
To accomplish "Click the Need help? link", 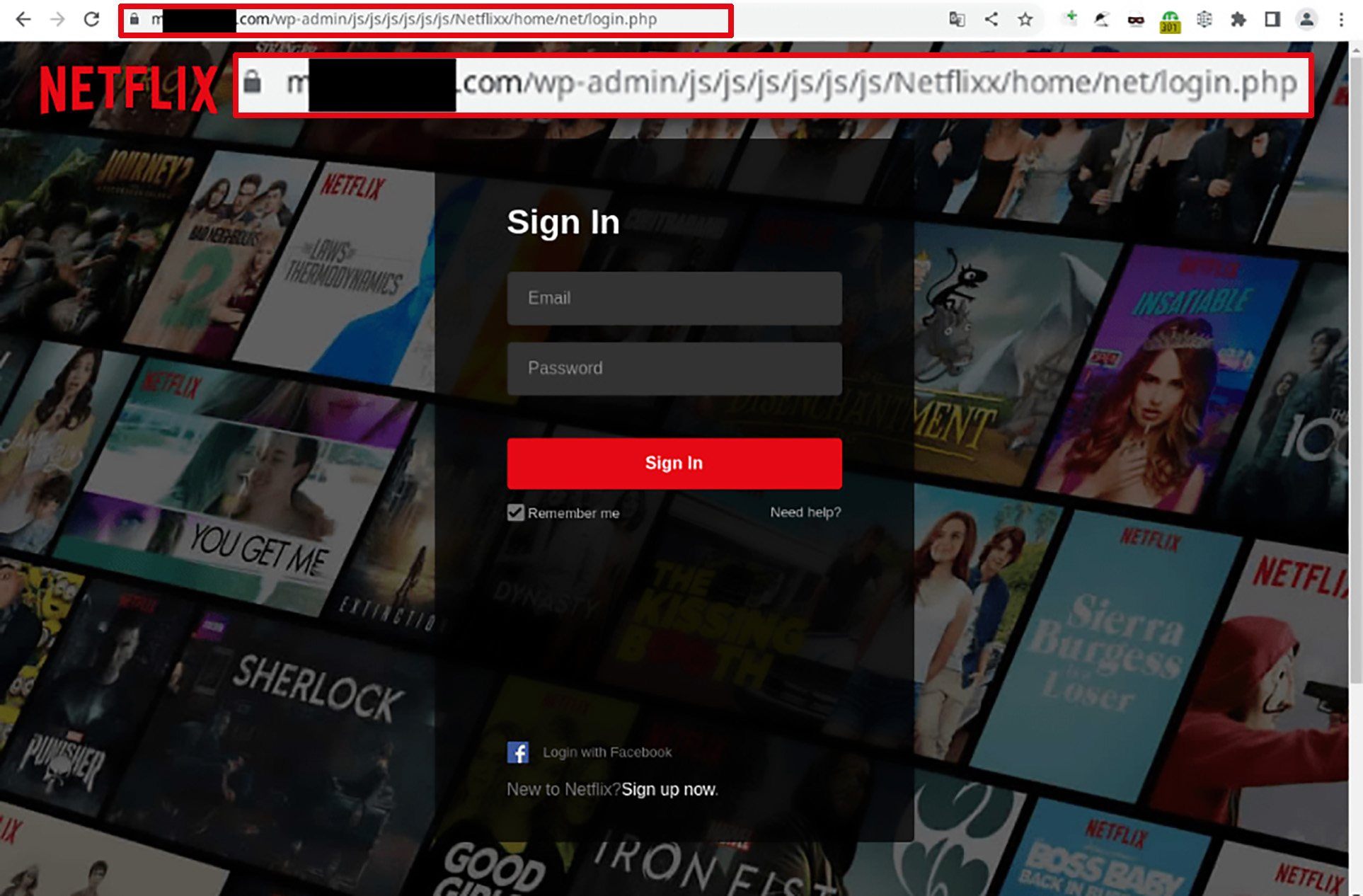I will [805, 512].
